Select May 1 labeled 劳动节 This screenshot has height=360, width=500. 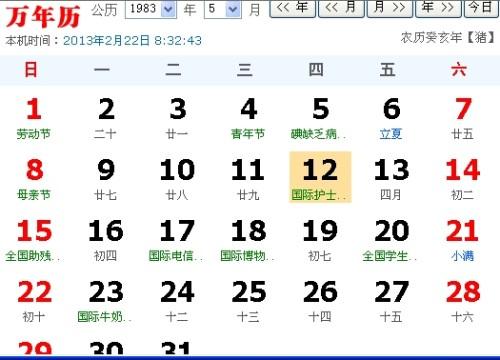[34, 118]
